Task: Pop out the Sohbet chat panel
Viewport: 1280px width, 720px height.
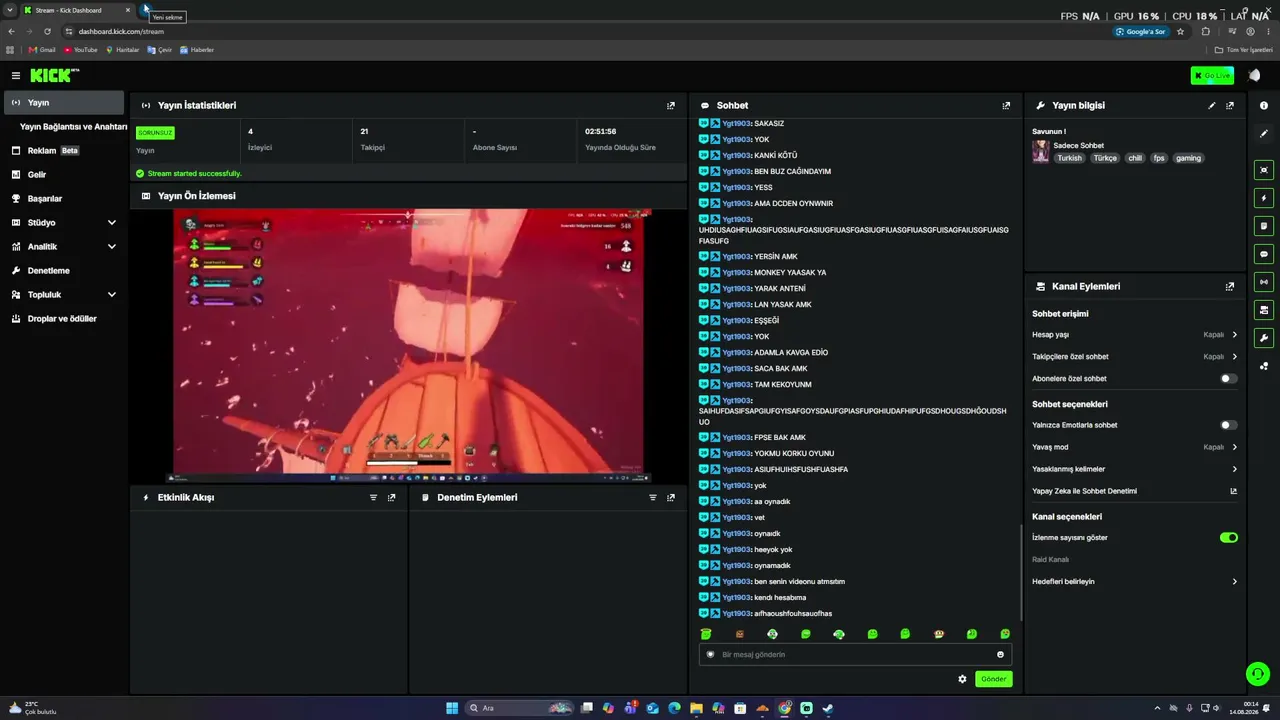Action: pos(1006,105)
